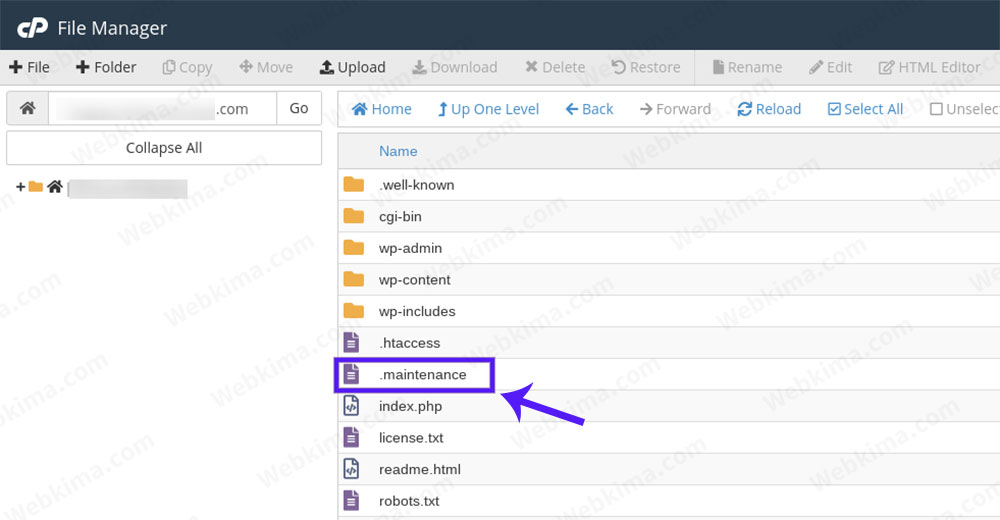Image resolution: width=1000 pixels, height=520 pixels.
Task: Select the robots.txt file name
Action: (x=409, y=501)
